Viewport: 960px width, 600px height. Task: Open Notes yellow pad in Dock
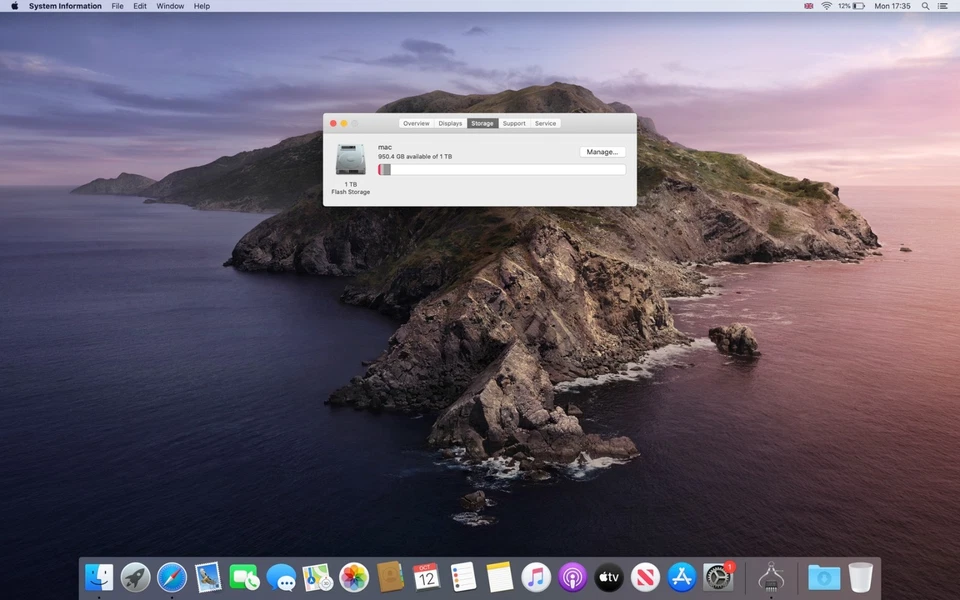pyautogui.click(x=500, y=577)
